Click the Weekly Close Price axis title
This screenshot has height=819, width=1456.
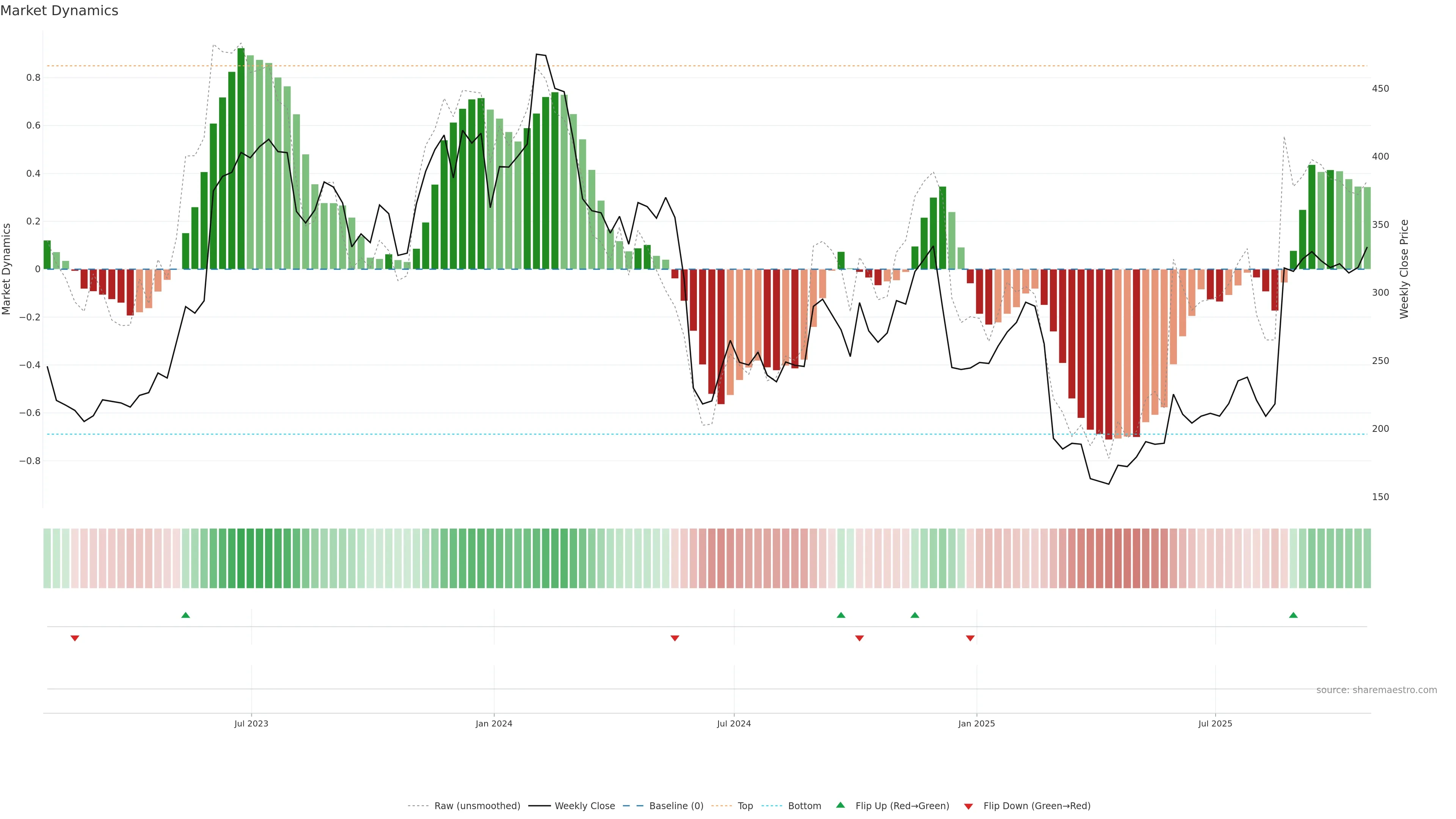coord(1404,269)
